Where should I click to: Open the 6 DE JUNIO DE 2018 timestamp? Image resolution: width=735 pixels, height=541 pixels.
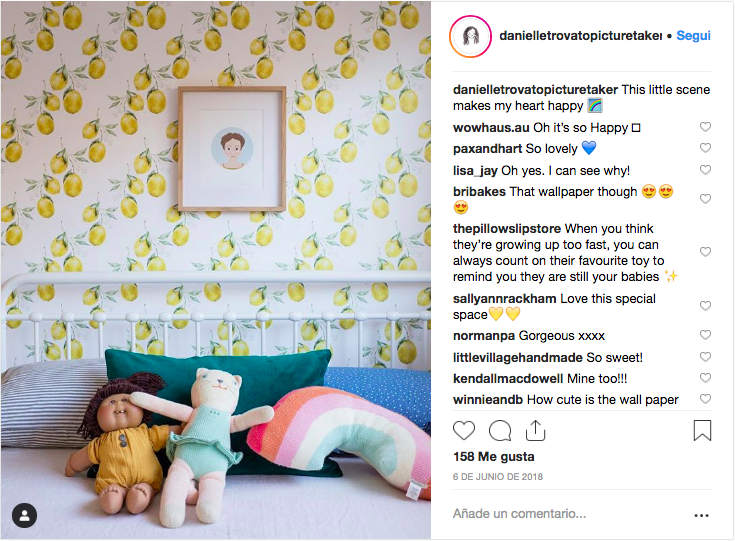(x=498, y=477)
